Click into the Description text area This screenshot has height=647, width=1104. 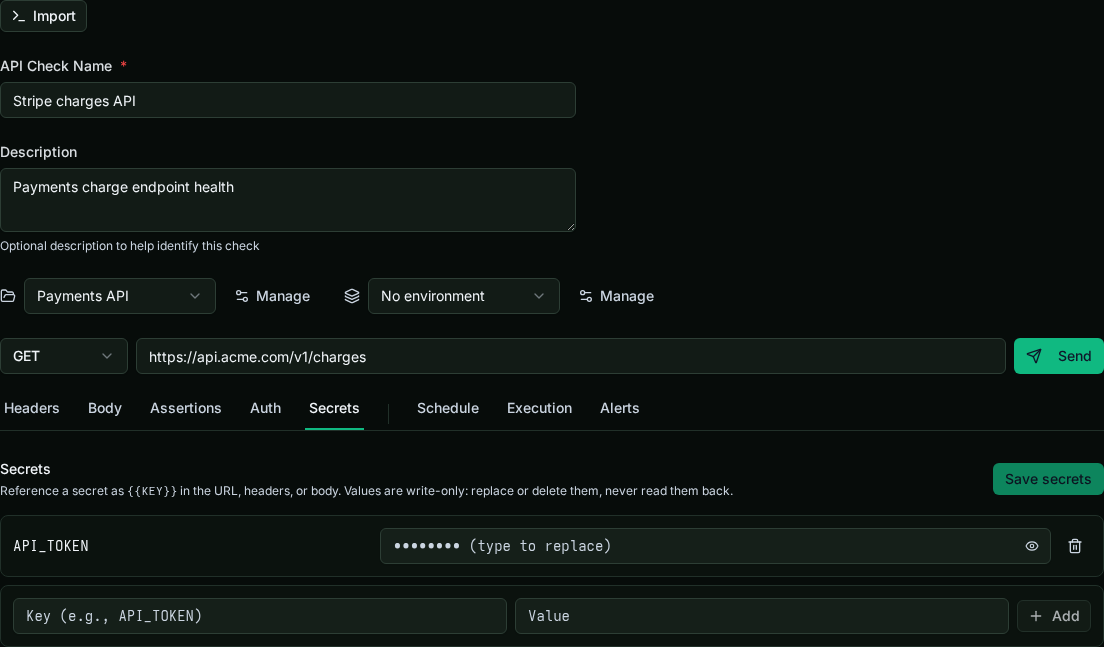[288, 200]
